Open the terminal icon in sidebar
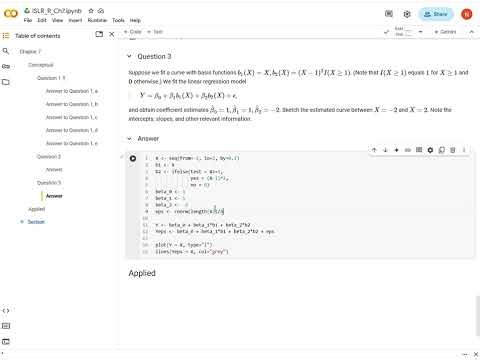480x360 pixels. (x=6, y=341)
